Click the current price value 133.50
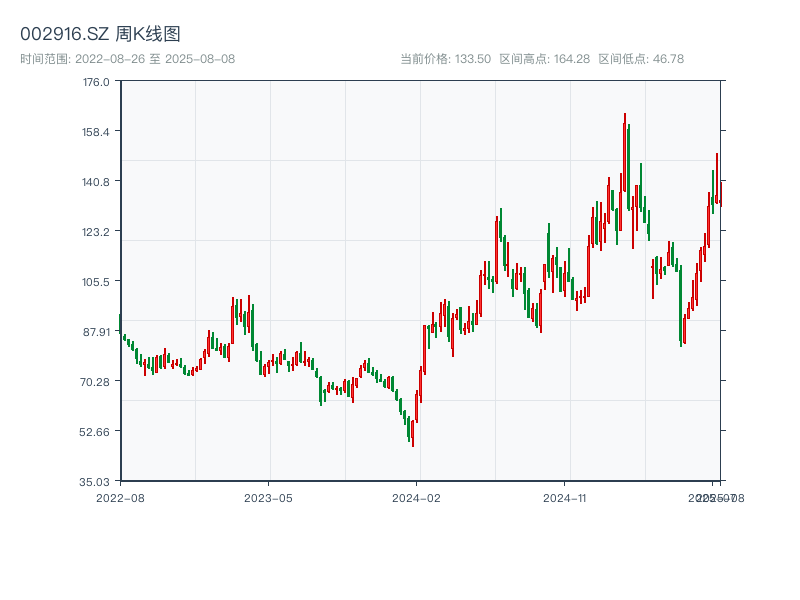Image resolution: width=800 pixels, height=600 pixels. 472,59
